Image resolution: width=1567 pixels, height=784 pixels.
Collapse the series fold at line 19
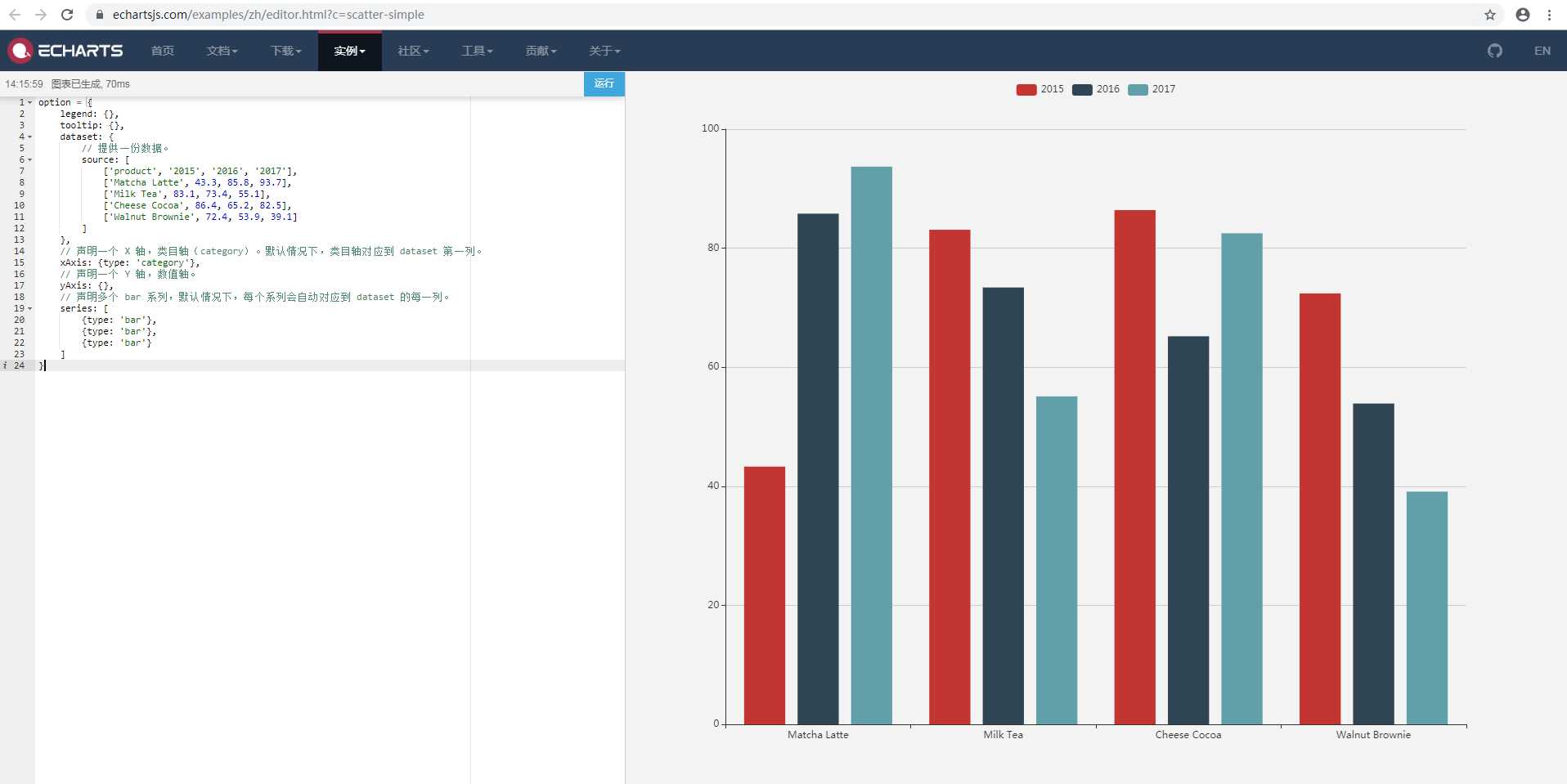(x=30, y=309)
